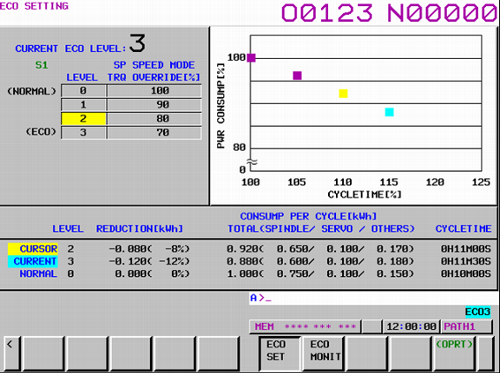Click override value 90
This screenshot has width=500, height=373.
(x=154, y=105)
